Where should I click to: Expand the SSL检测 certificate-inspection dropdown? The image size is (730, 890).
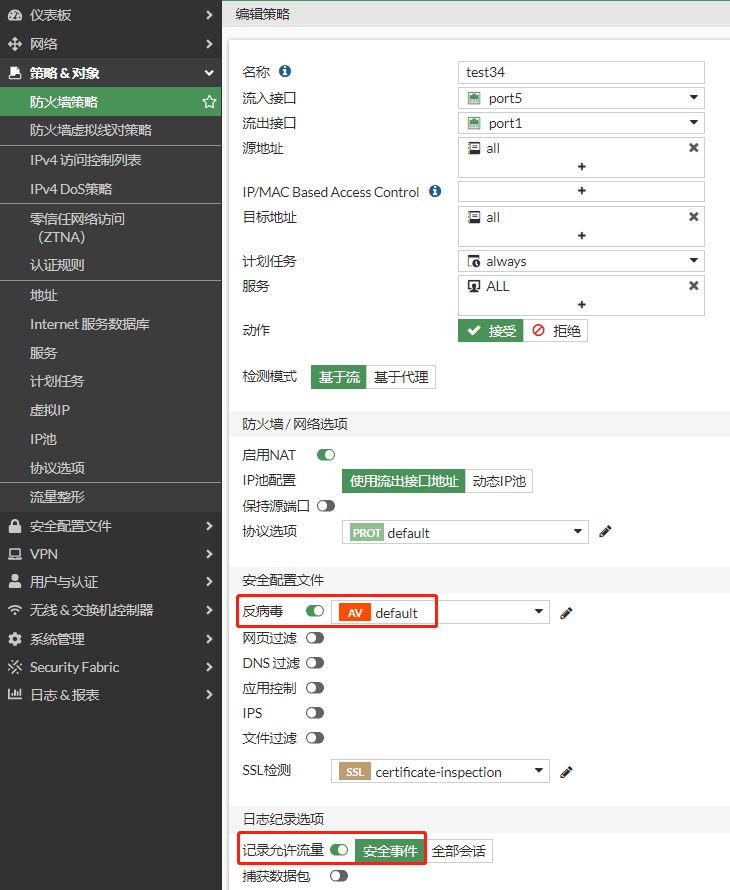click(539, 771)
